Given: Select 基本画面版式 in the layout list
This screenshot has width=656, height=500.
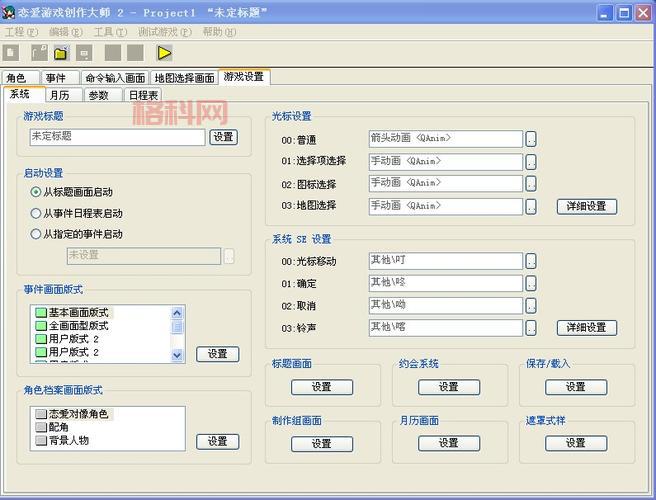Looking at the screenshot, I should [x=78, y=313].
